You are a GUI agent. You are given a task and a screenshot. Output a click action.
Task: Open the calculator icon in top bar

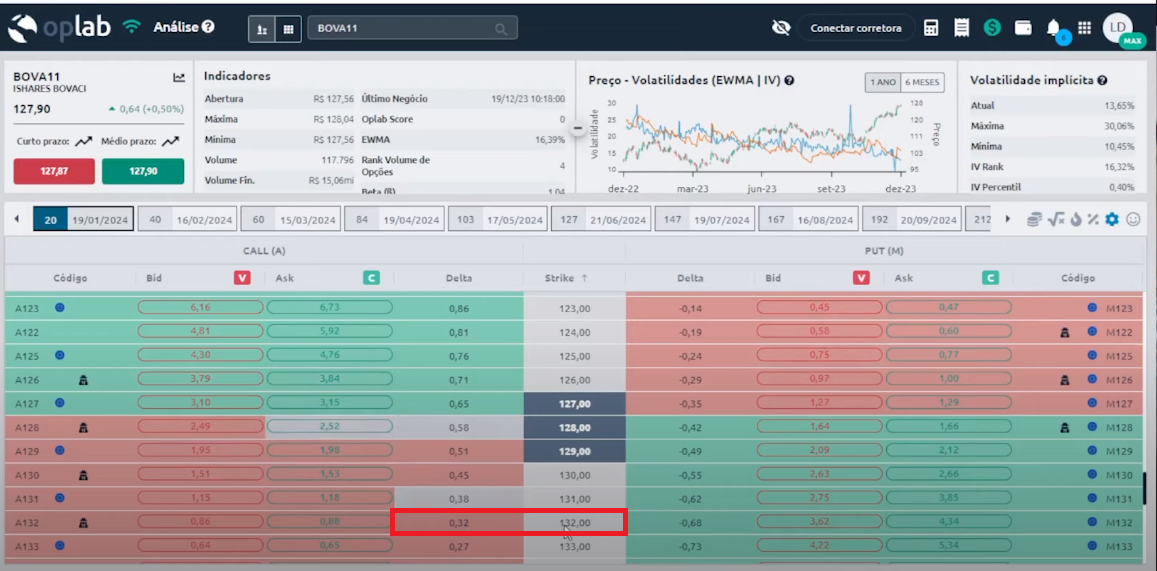(931, 28)
